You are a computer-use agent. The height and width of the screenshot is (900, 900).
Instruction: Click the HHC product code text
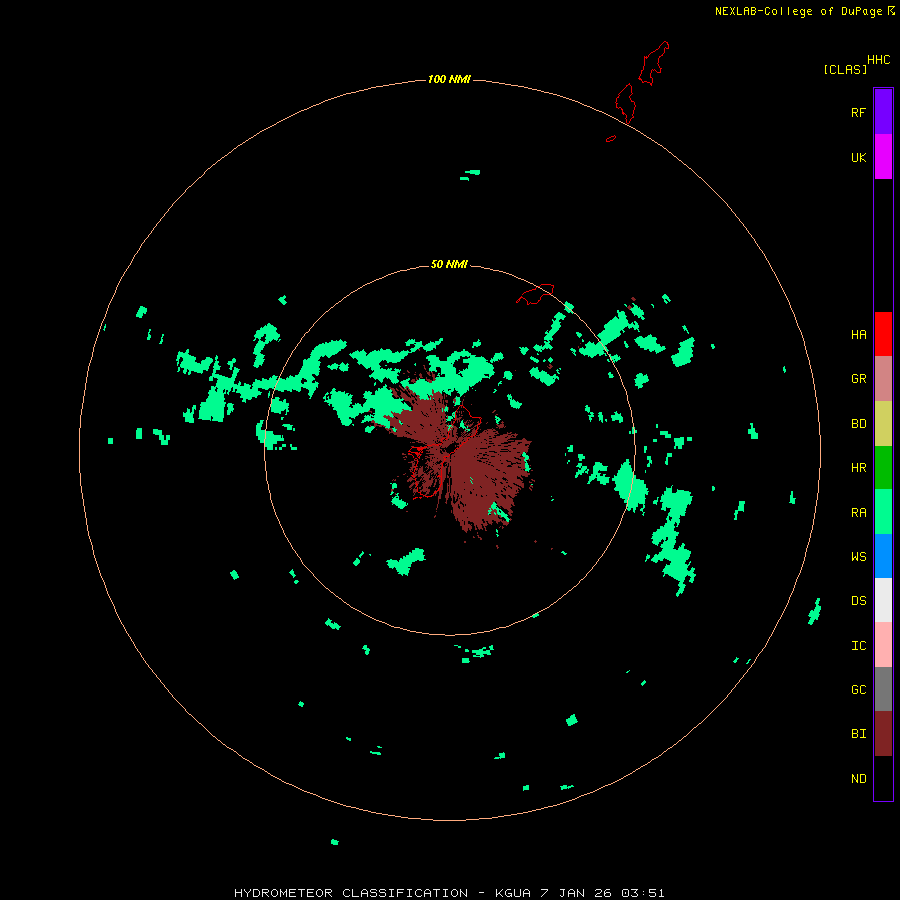(878, 60)
